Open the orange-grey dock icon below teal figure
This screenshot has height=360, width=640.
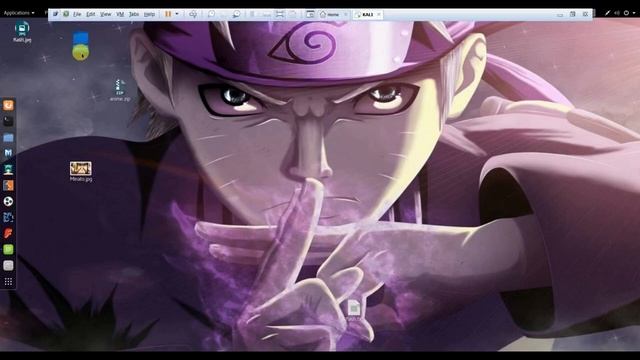[8, 185]
